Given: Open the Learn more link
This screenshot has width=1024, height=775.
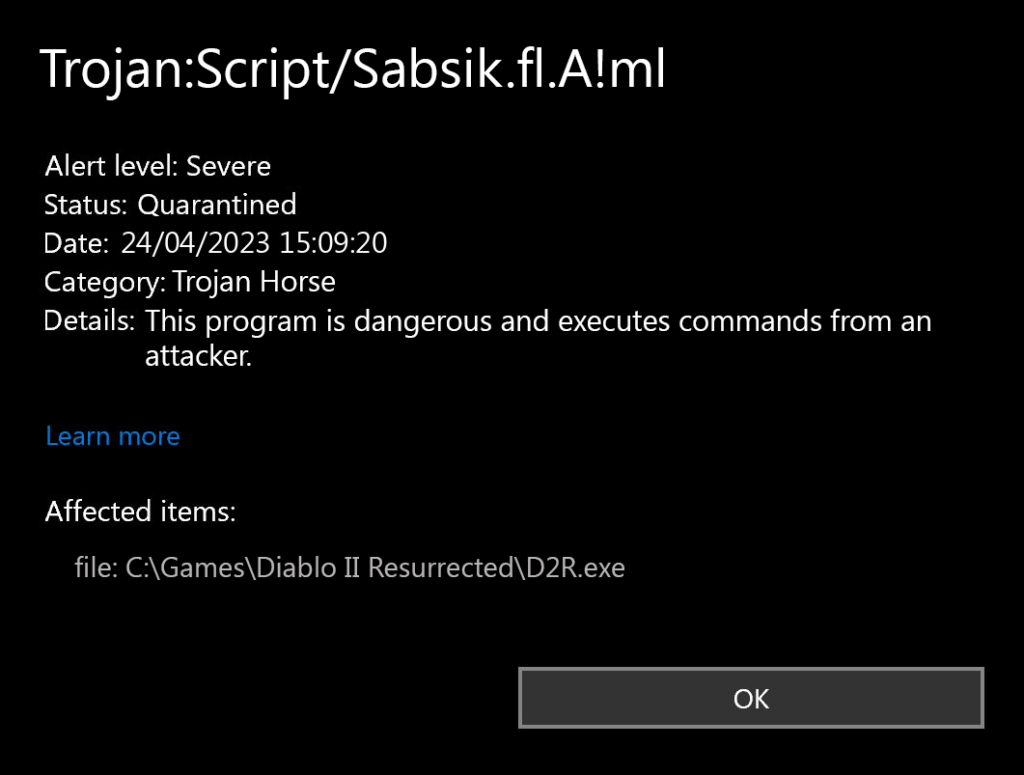Looking at the screenshot, I should click(x=112, y=436).
